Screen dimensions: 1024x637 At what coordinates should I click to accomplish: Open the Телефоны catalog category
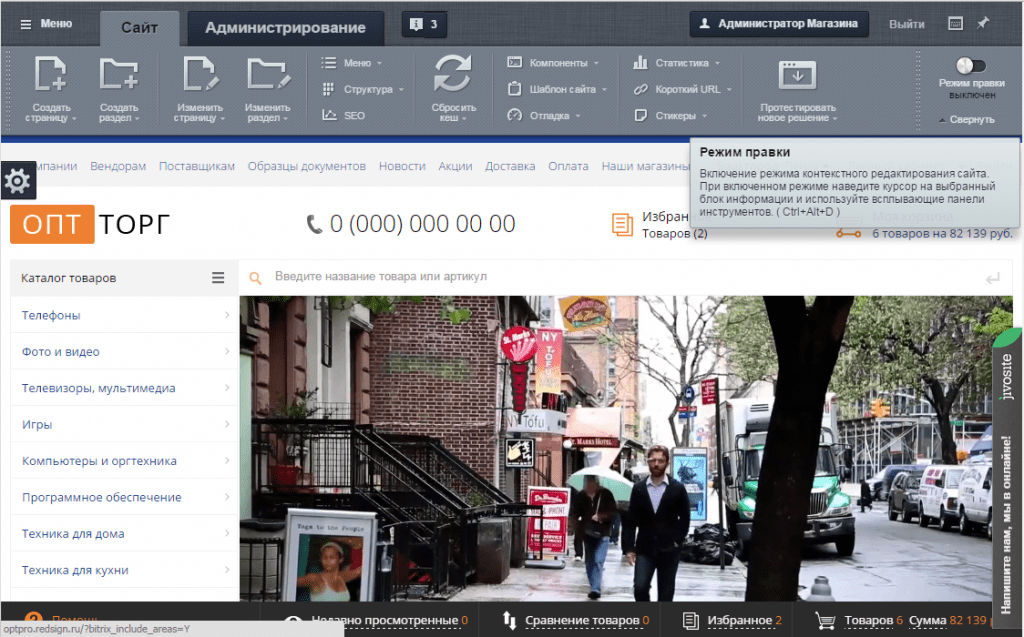coord(124,315)
